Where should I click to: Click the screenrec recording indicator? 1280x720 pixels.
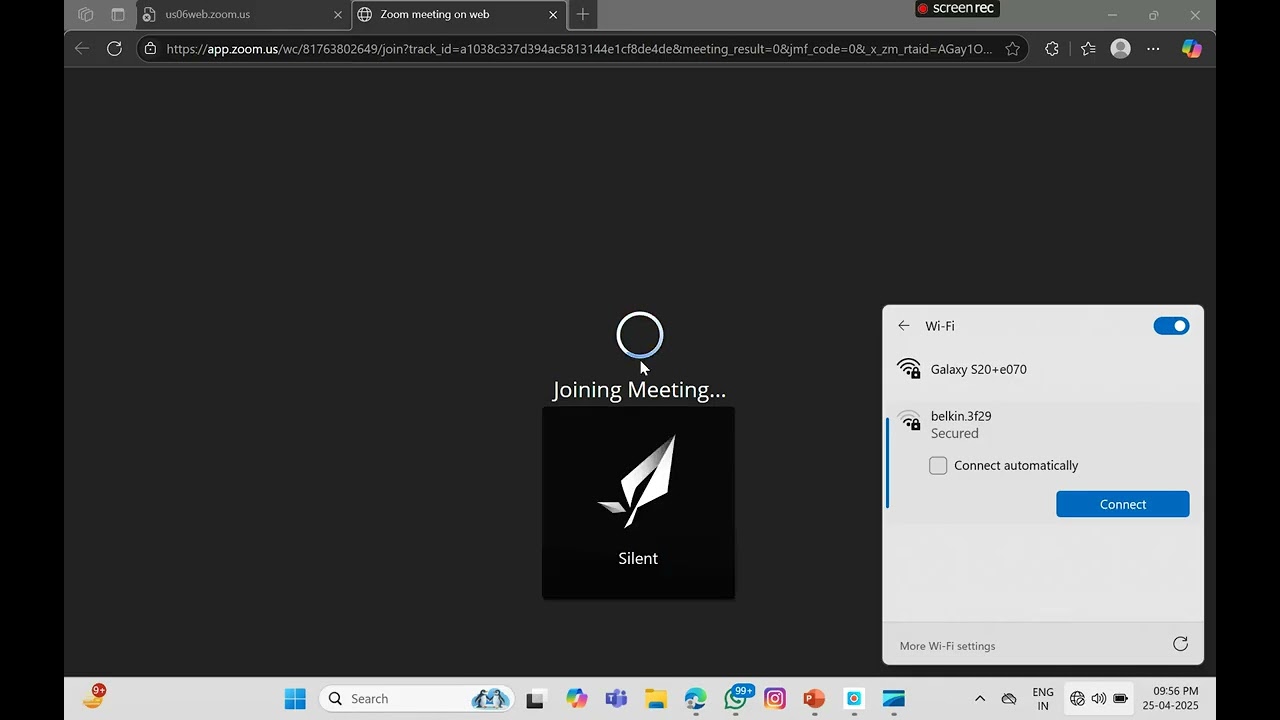pyautogui.click(x=957, y=8)
